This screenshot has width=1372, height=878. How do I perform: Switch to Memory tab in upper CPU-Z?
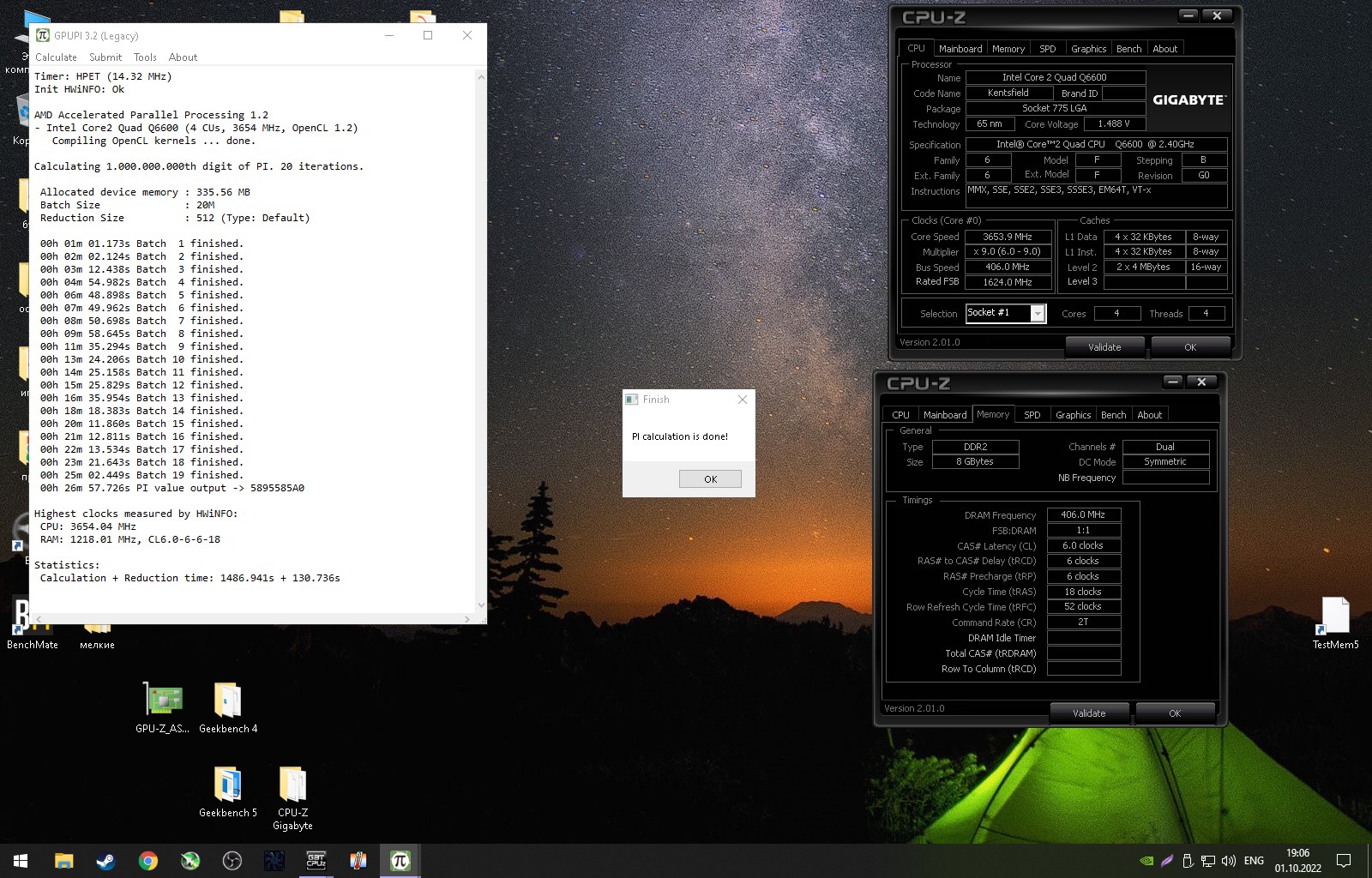tap(1008, 49)
